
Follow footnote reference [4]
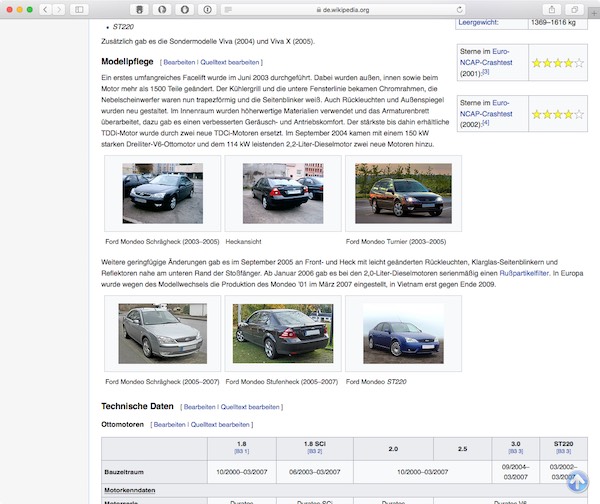click(485, 122)
